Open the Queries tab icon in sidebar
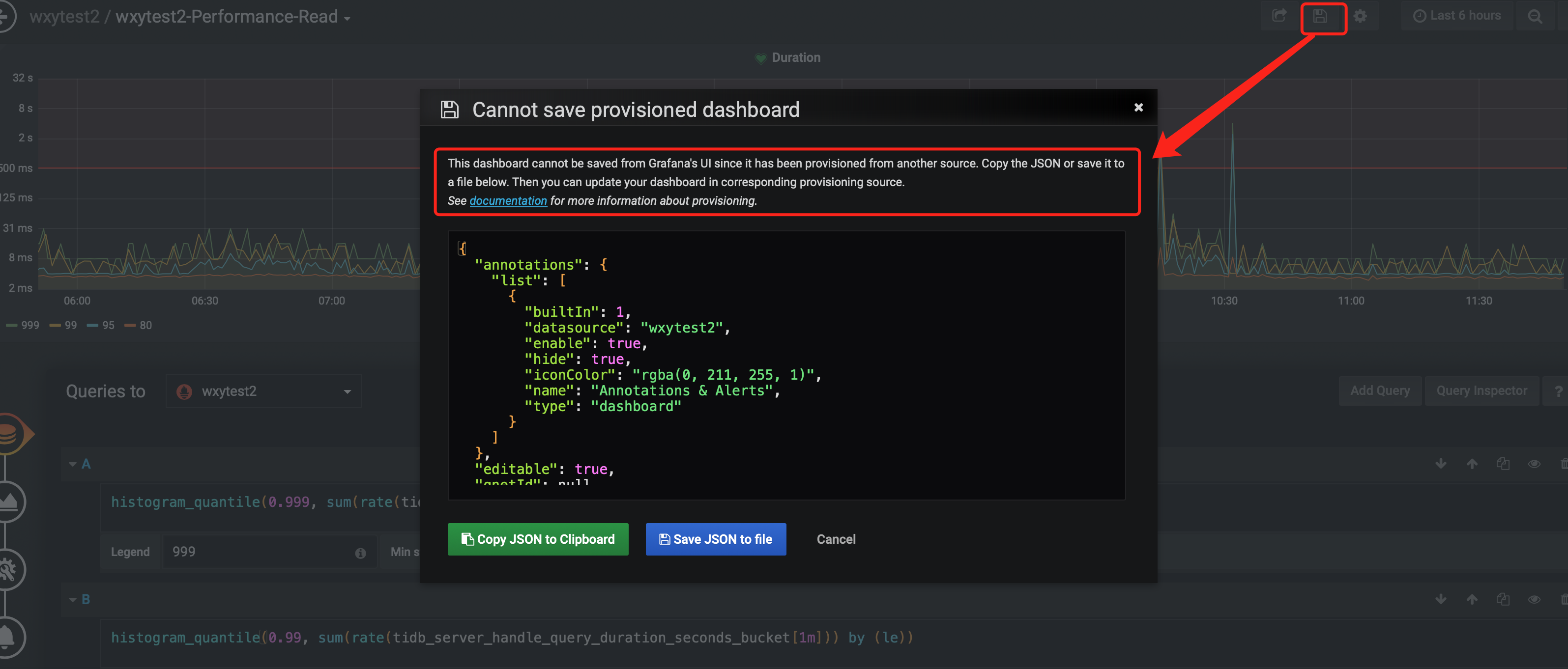 point(8,434)
